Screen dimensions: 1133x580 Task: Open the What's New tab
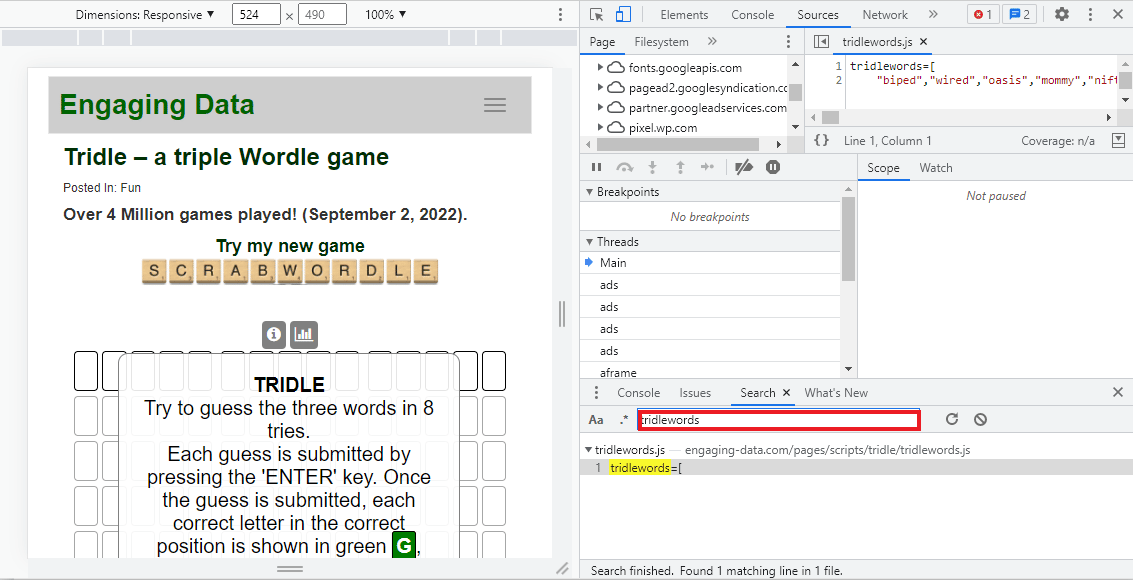coord(836,393)
